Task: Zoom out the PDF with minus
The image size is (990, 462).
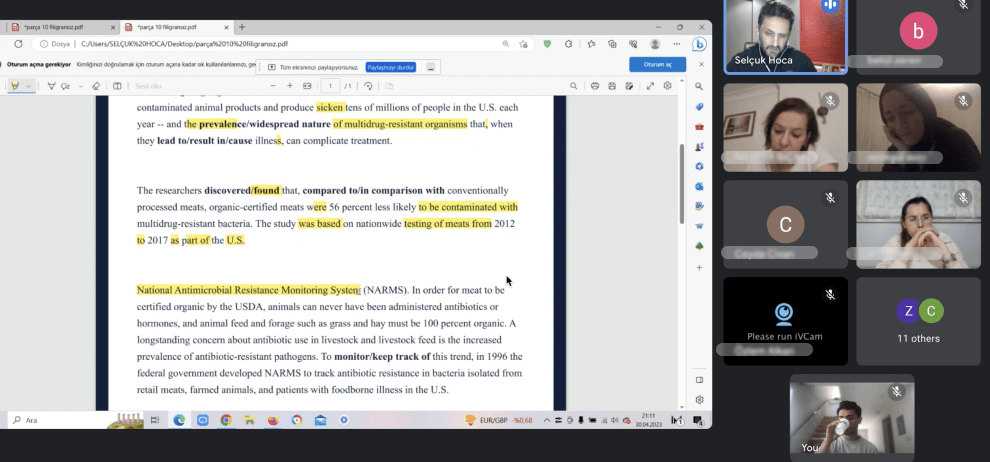Action: coord(273,86)
